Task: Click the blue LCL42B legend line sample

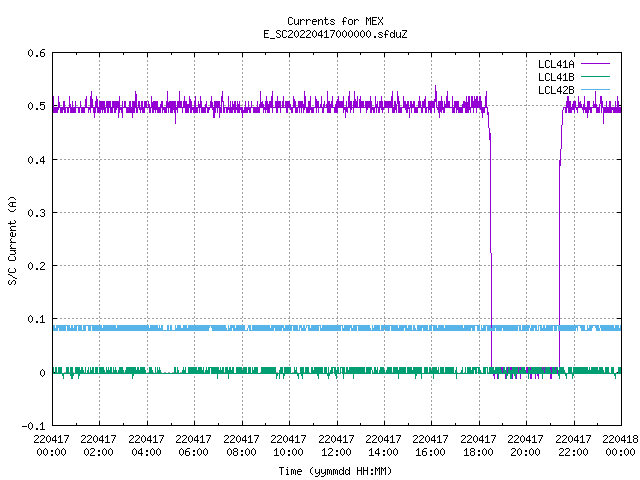Action: [595, 90]
